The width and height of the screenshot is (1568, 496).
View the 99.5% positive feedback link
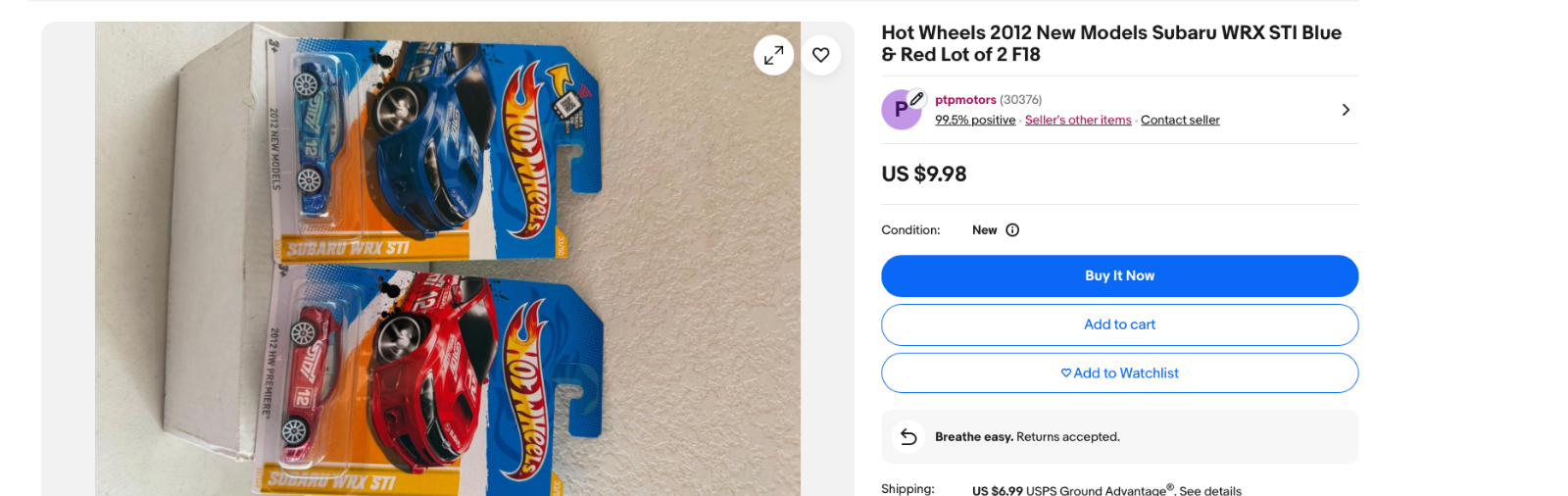pyautogui.click(x=975, y=121)
